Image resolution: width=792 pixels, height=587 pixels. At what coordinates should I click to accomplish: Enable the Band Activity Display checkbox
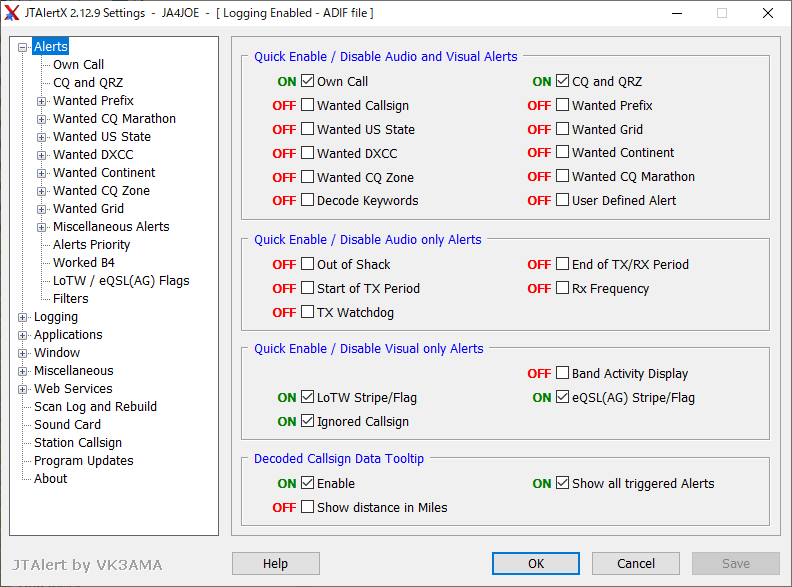(562, 373)
